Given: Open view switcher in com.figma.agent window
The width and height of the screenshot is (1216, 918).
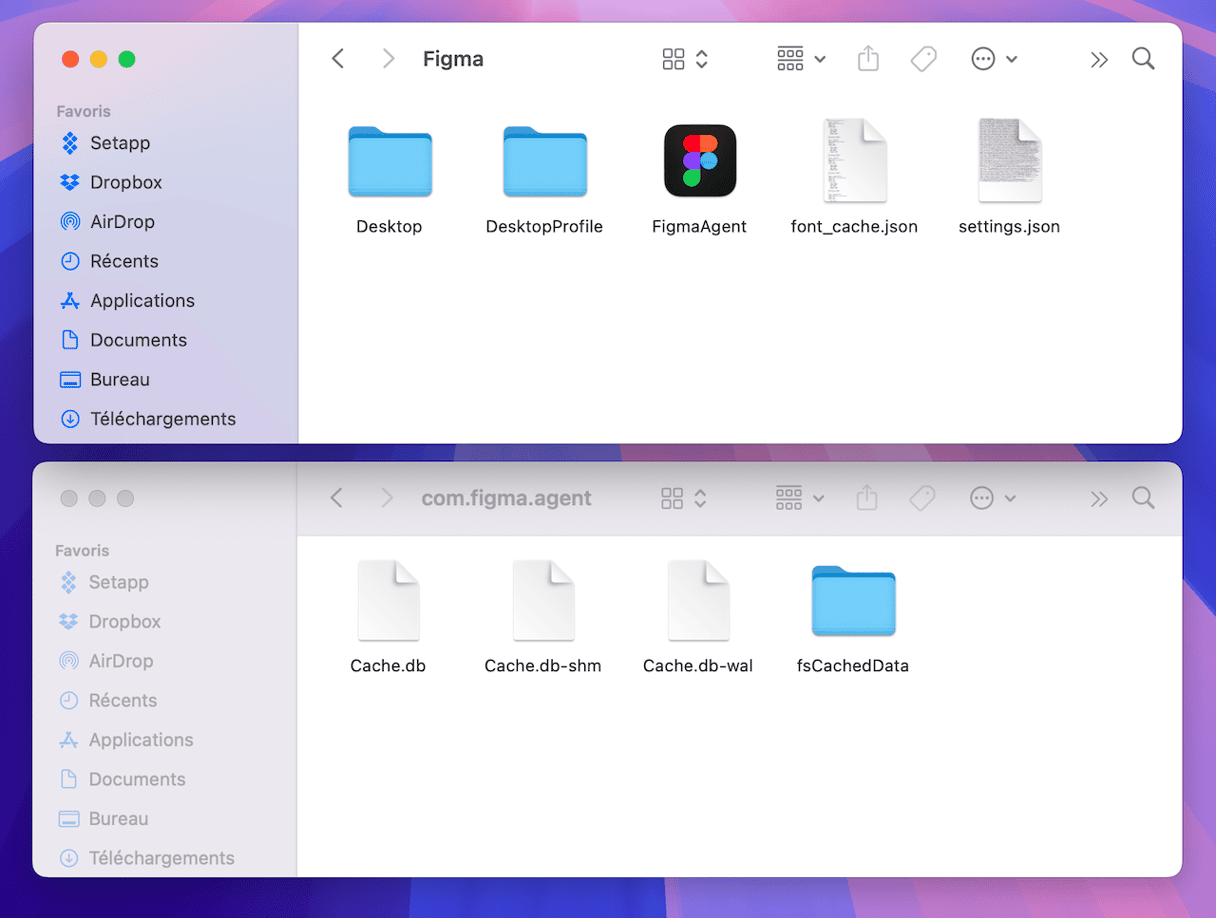Looking at the screenshot, I should [685, 498].
